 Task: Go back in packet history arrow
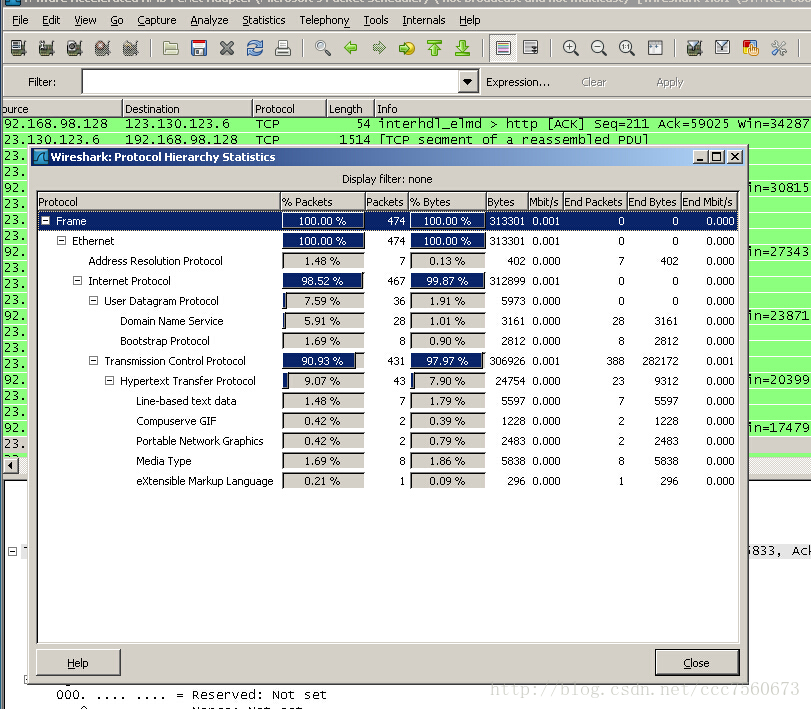(x=351, y=48)
